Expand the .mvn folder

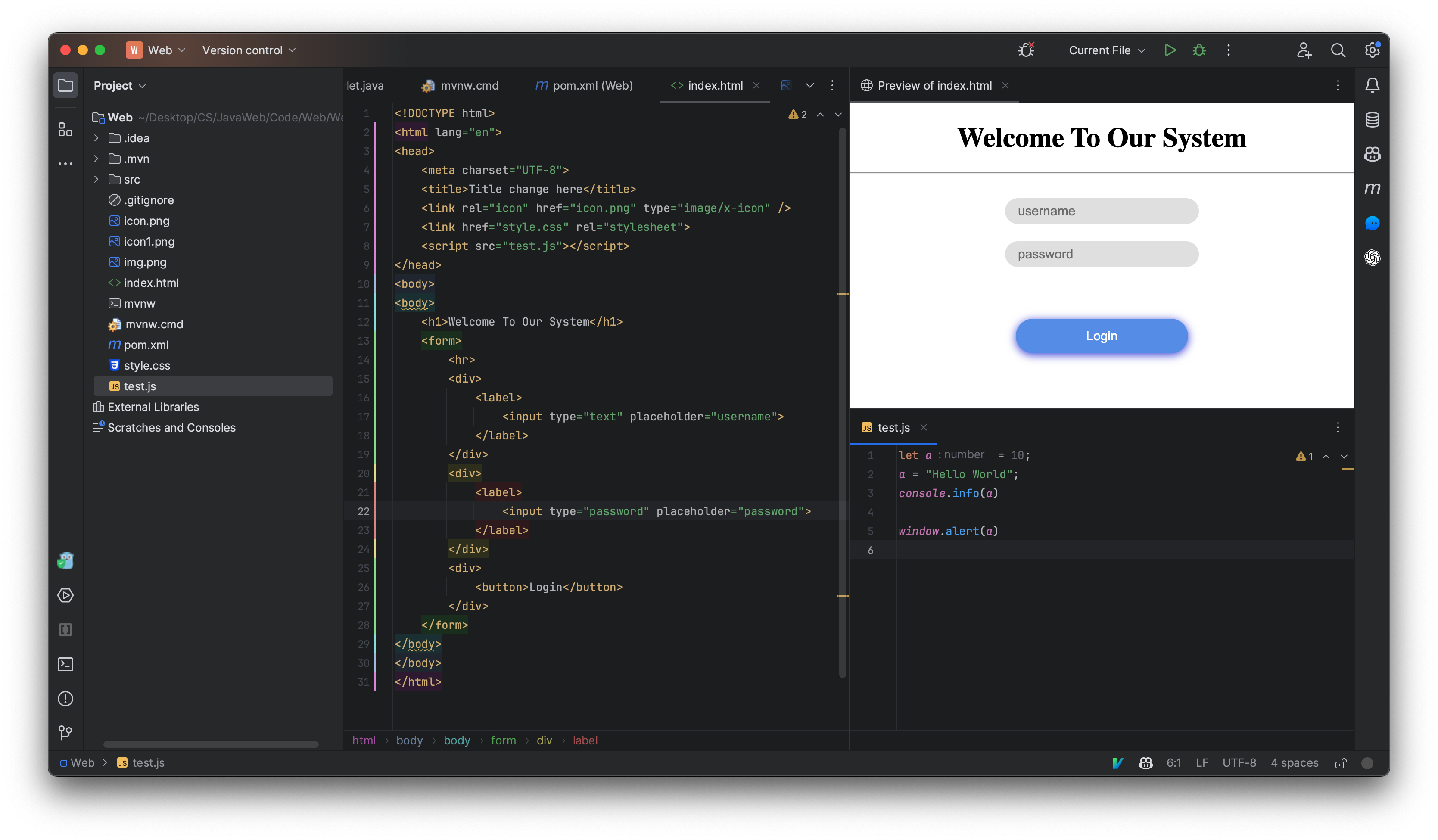(96, 159)
